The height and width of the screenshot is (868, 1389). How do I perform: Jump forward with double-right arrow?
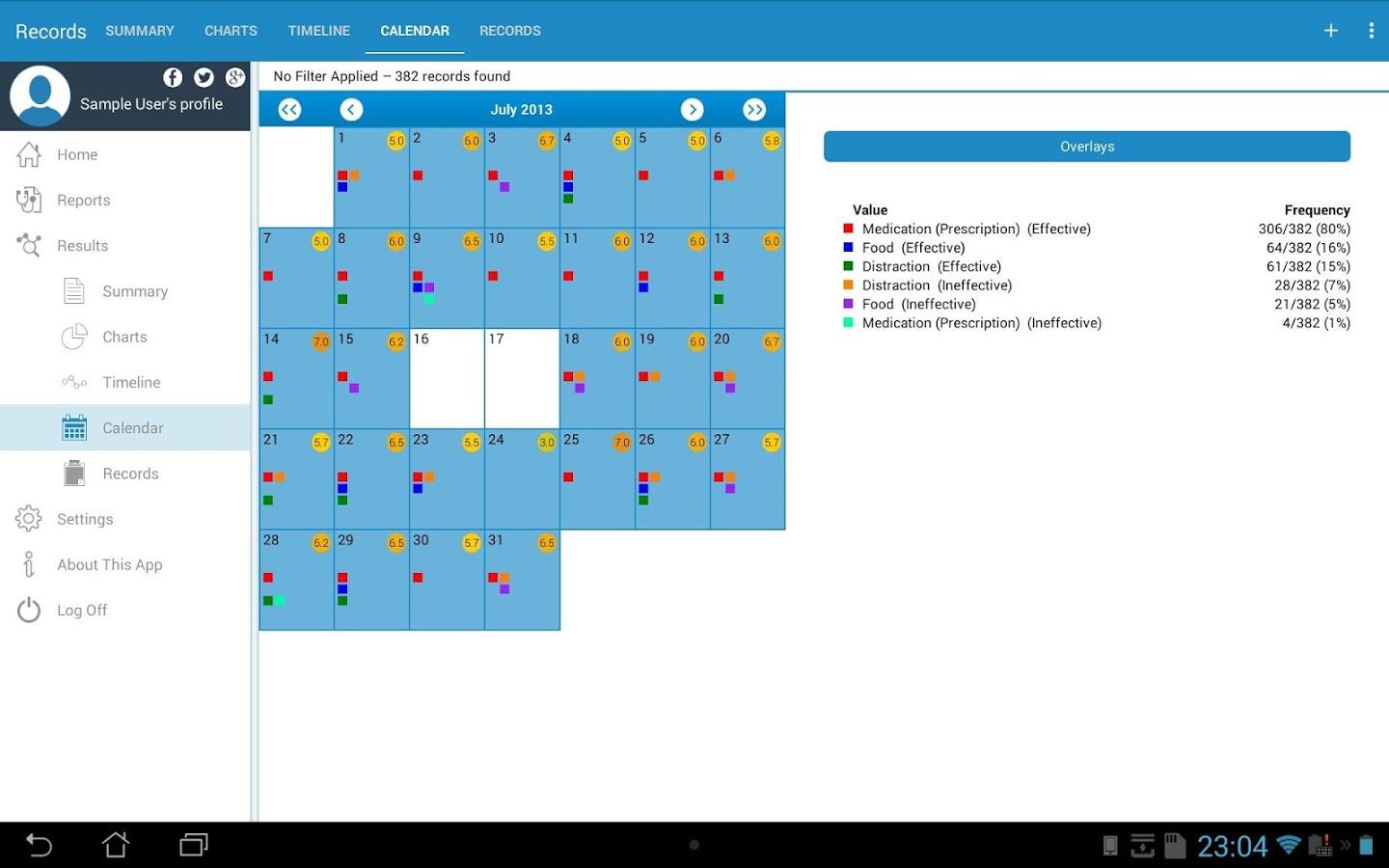[x=754, y=110]
